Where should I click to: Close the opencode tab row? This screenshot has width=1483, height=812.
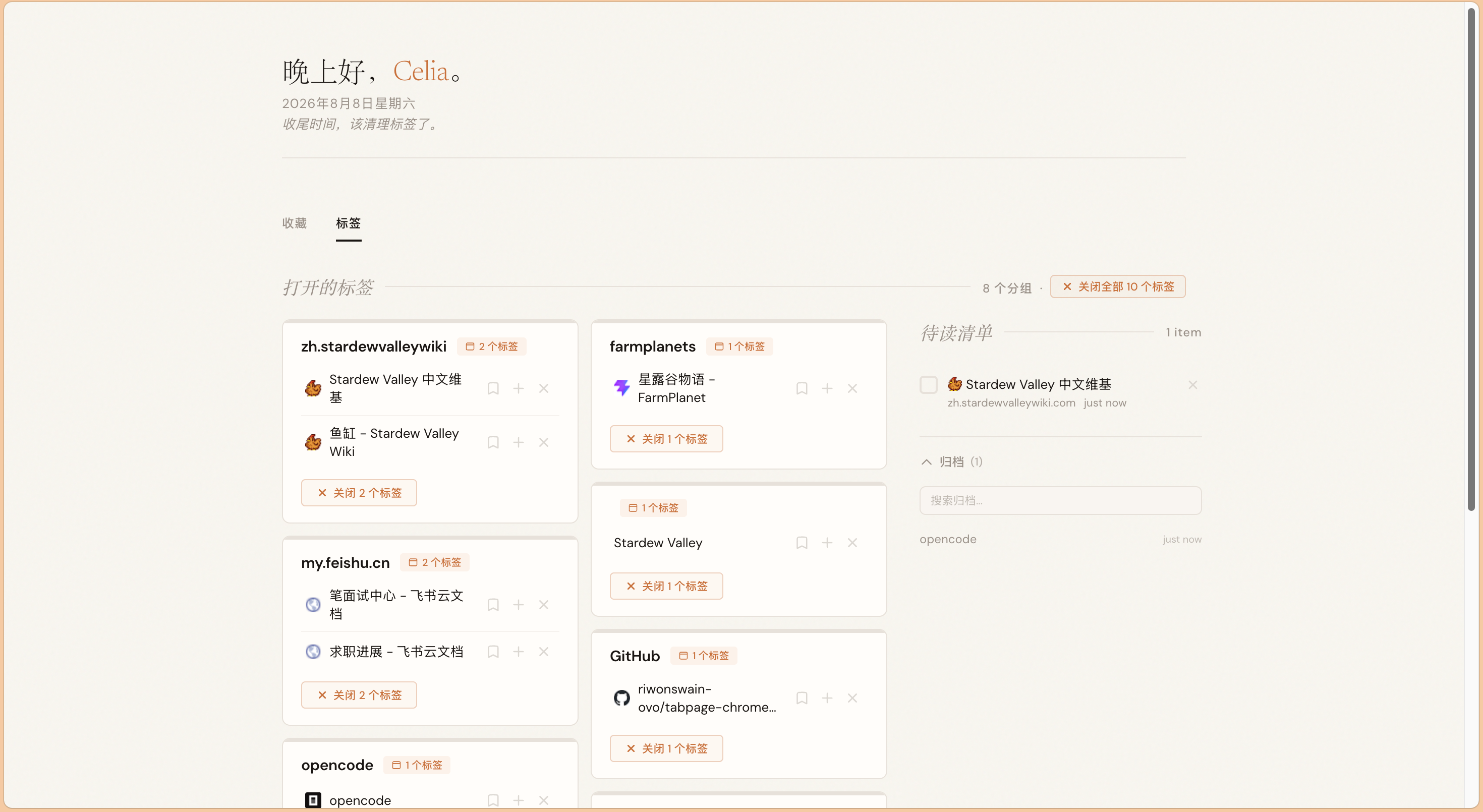(543, 800)
